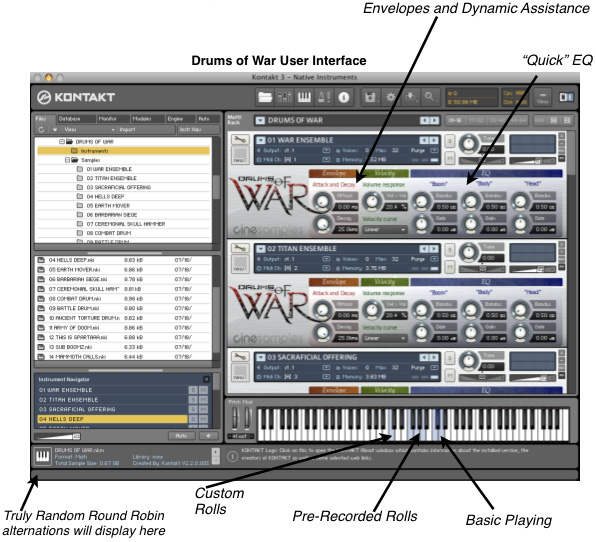Image resolution: width=596 pixels, height=542 pixels.
Task: Mute 01 War Ensemble with M button
Action: click(x=450, y=157)
